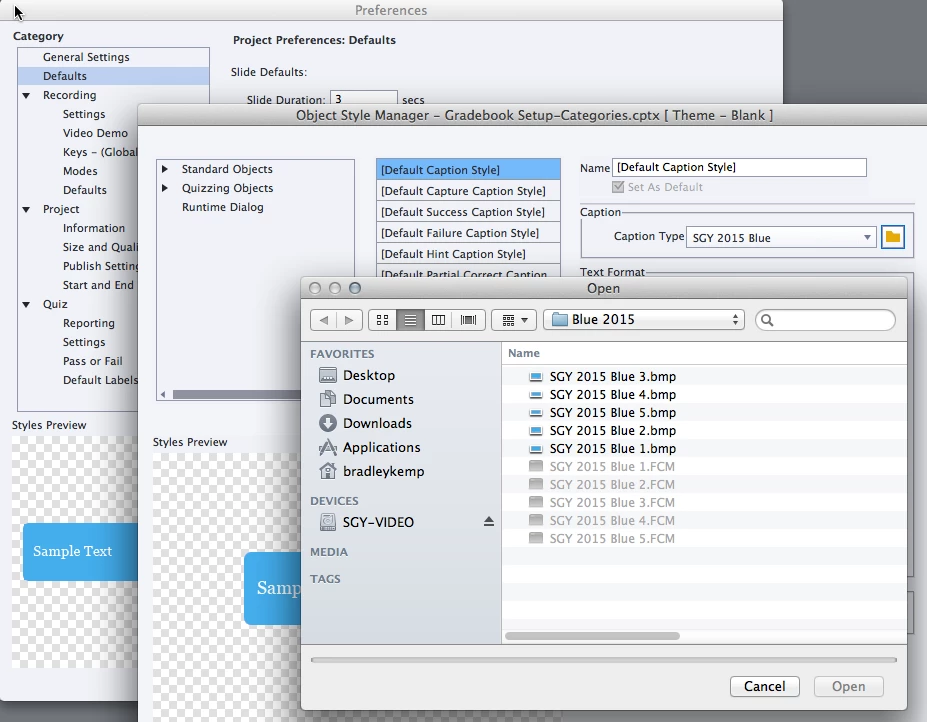This screenshot has height=722, width=927.
Task: Click the Slide Duration field in Preferences
Action: point(364,98)
